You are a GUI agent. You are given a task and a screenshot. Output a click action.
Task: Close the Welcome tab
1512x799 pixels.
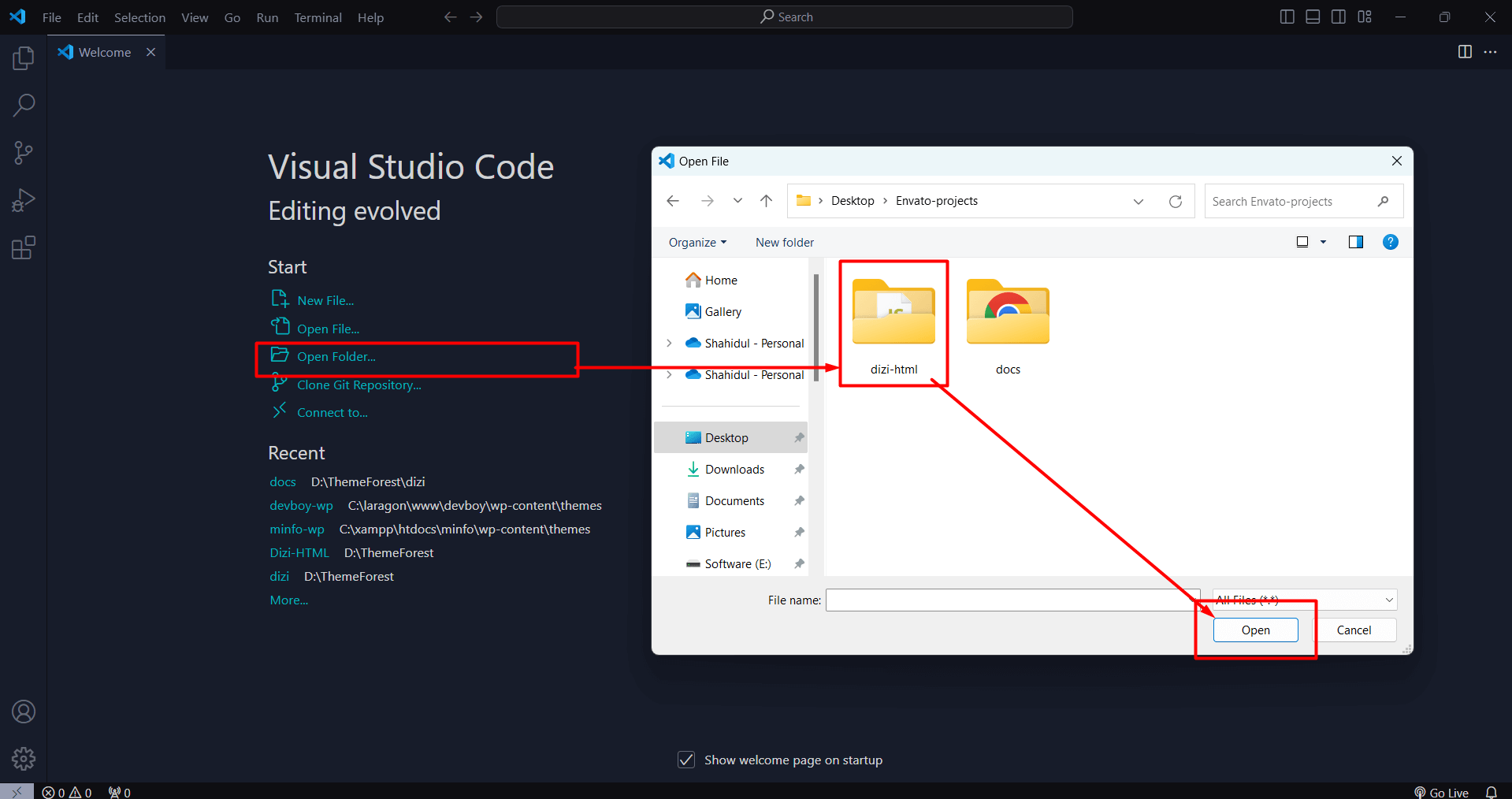[x=150, y=52]
